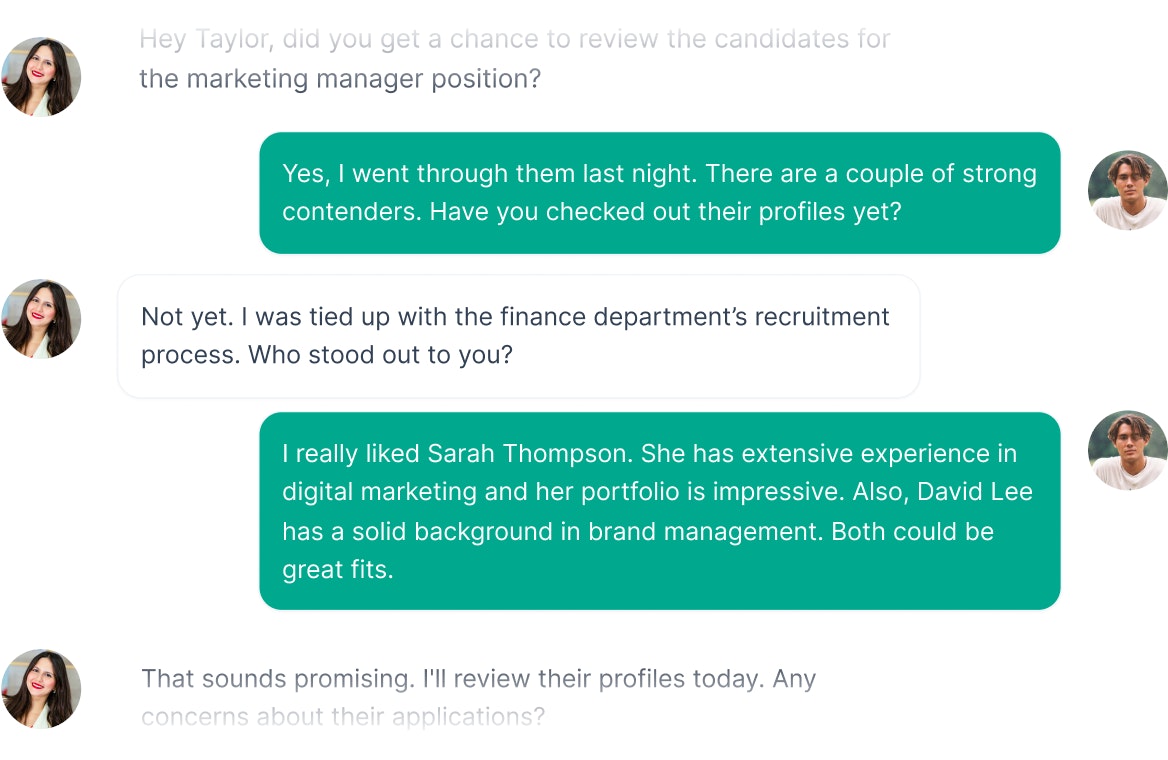The width and height of the screenshot is (1168, 760).
Task: Select the woman's avatar beside the 'Not yet' message
Action: point(42,319)
